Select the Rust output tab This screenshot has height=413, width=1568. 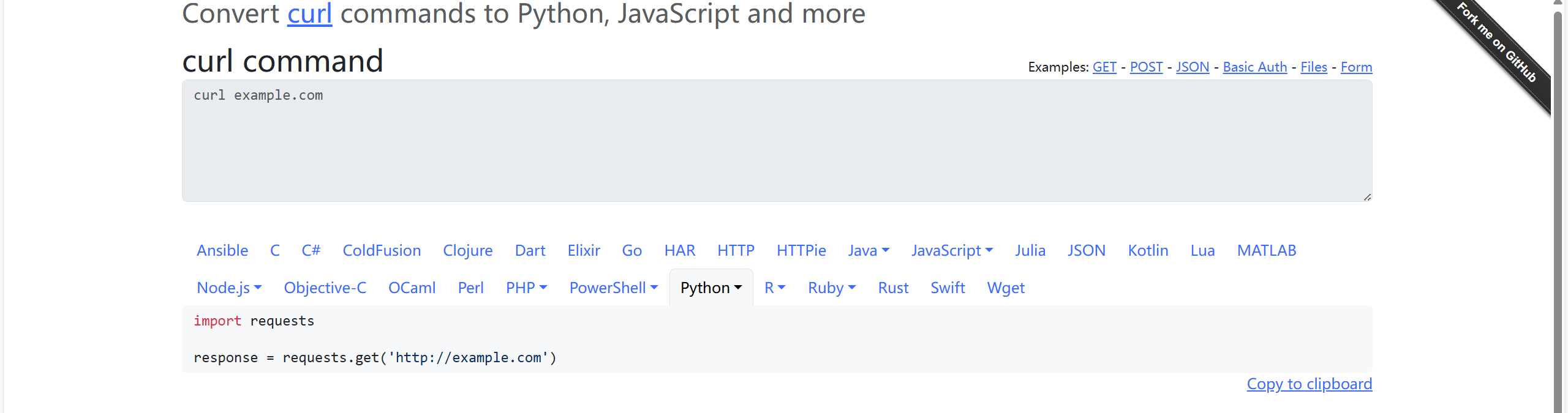[x=893, y=288]
